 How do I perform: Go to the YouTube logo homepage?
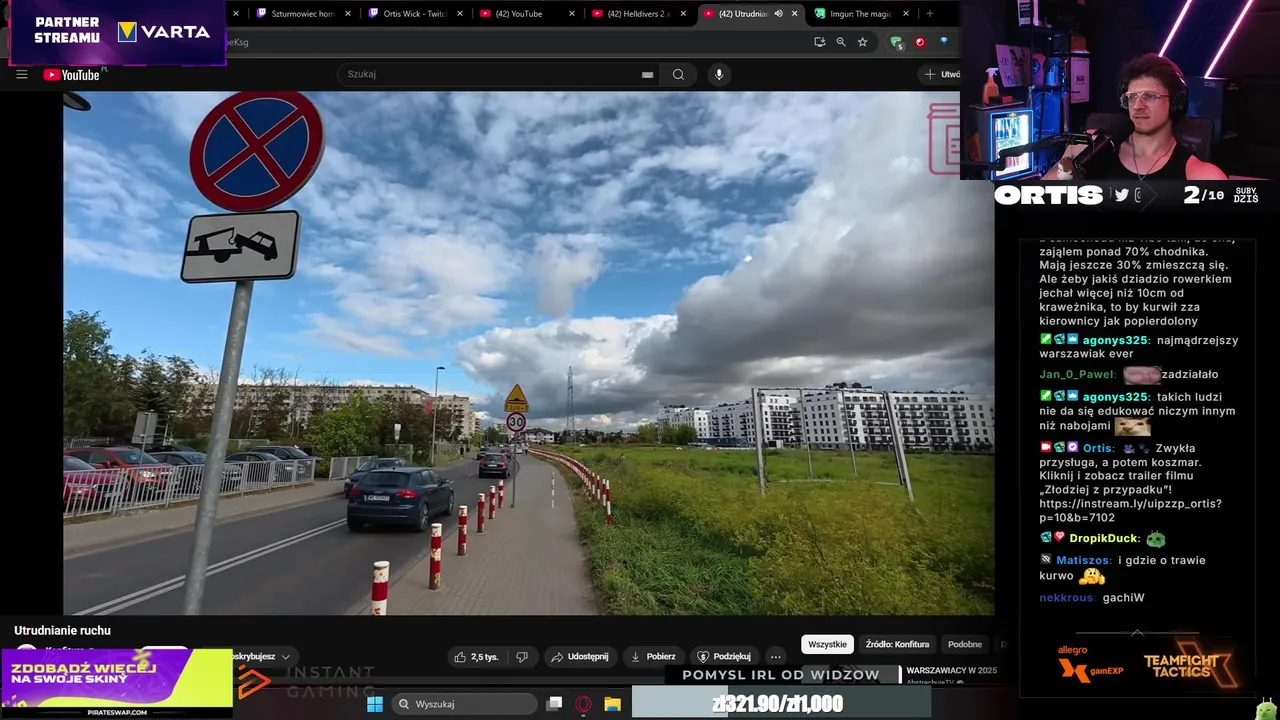(x=72, y=74)
